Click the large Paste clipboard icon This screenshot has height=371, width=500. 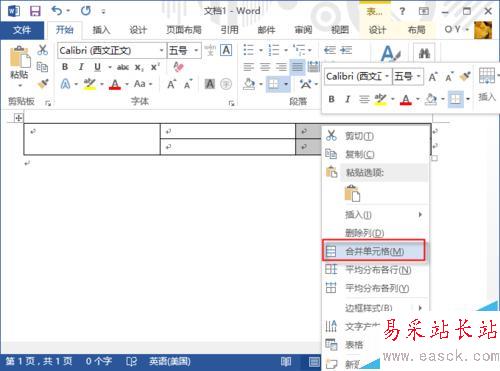pos(20,57)
